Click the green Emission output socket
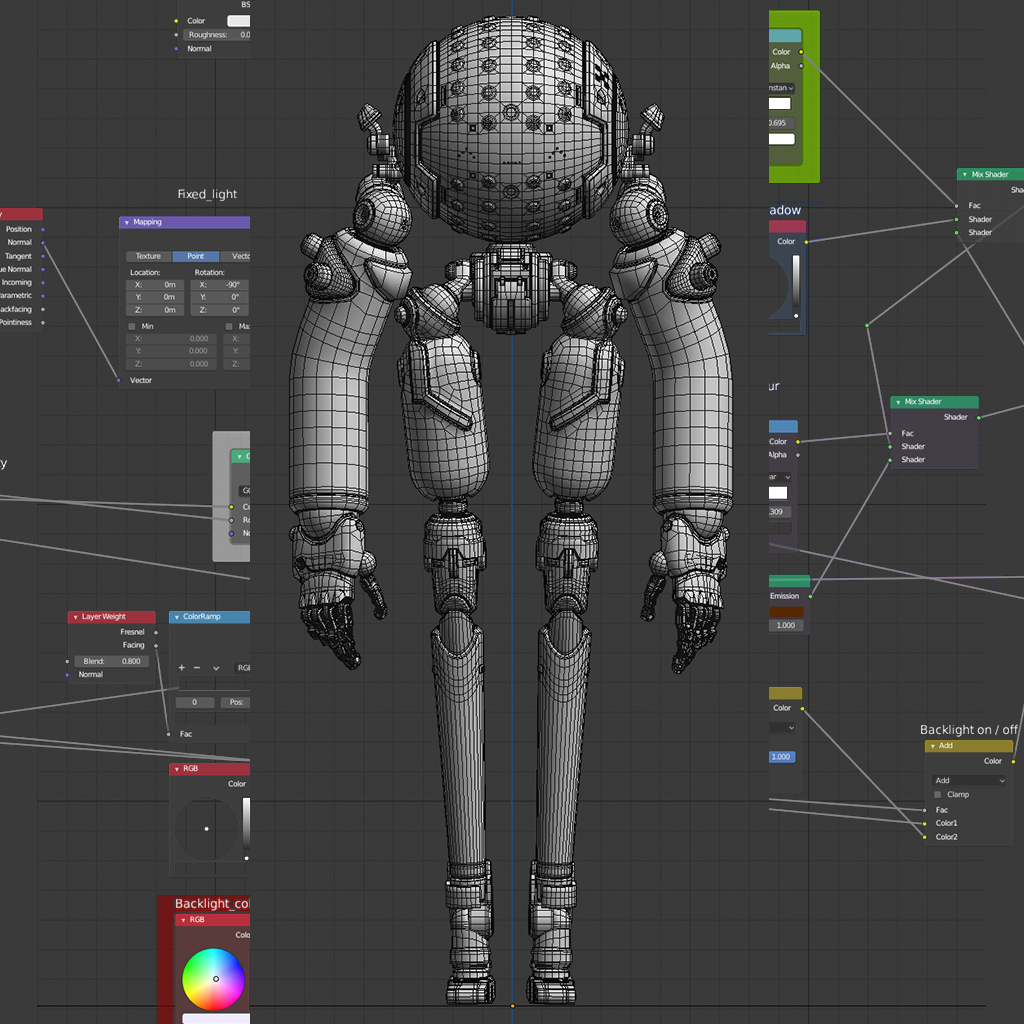The width and height of the screenshot is (1024, 1024). [811, 596]
